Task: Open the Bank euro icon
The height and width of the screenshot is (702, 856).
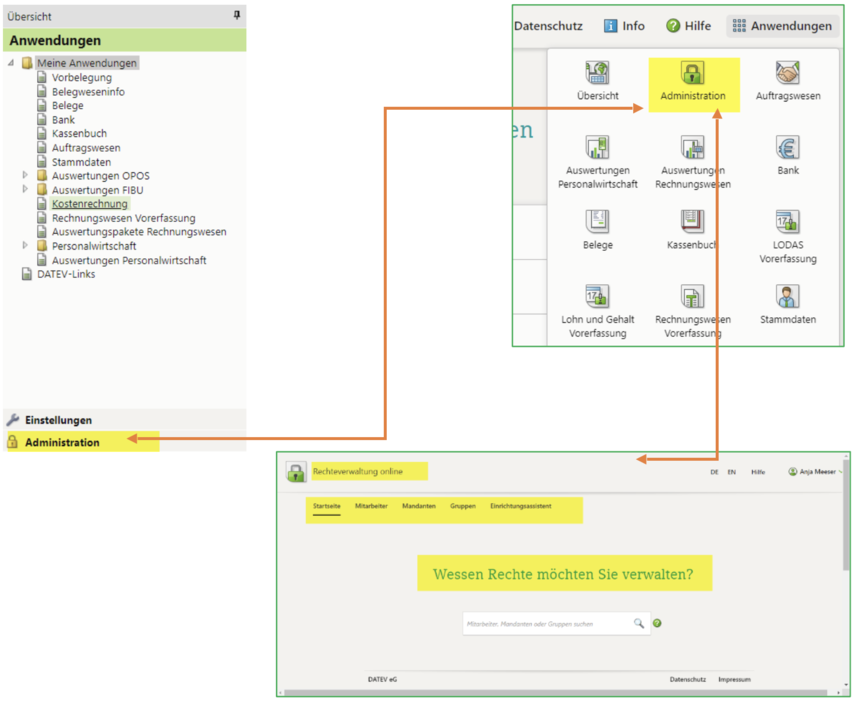Action: point(787,147)
